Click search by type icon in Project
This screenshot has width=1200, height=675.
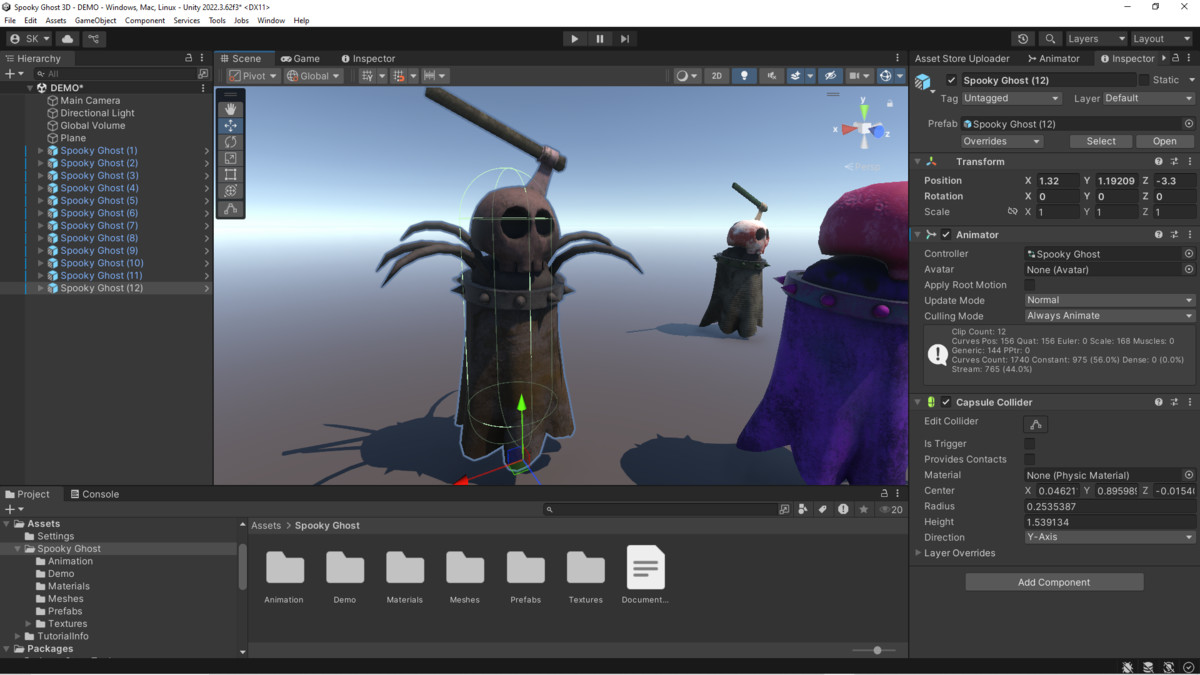[x=803, y=509]
